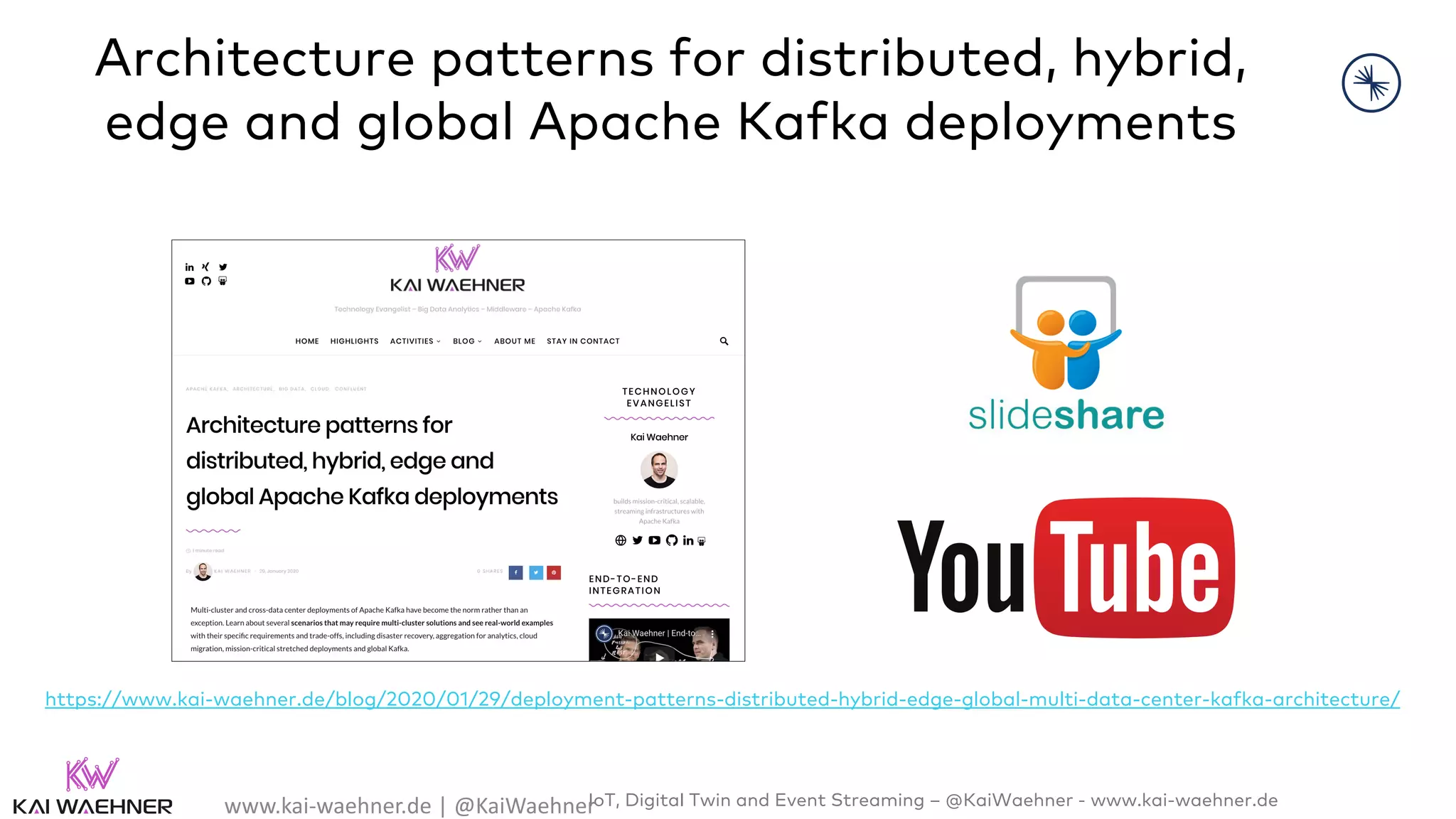This screenshot has width=1456, height=819.
Task: Click the GitHub icon in the blog header
Action: click(205, 282)
